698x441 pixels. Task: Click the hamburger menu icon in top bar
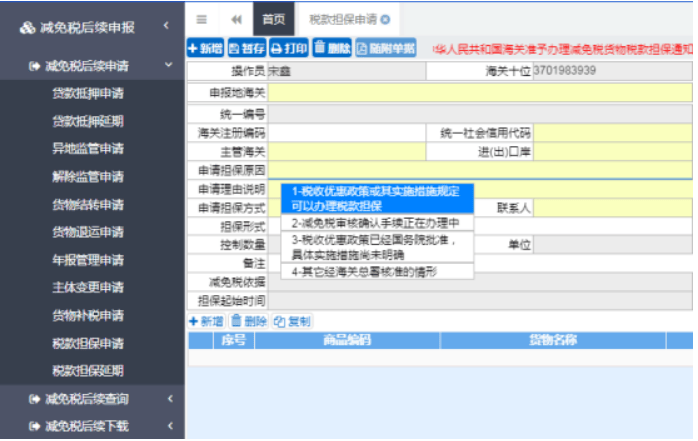click(x=202, y=19)
